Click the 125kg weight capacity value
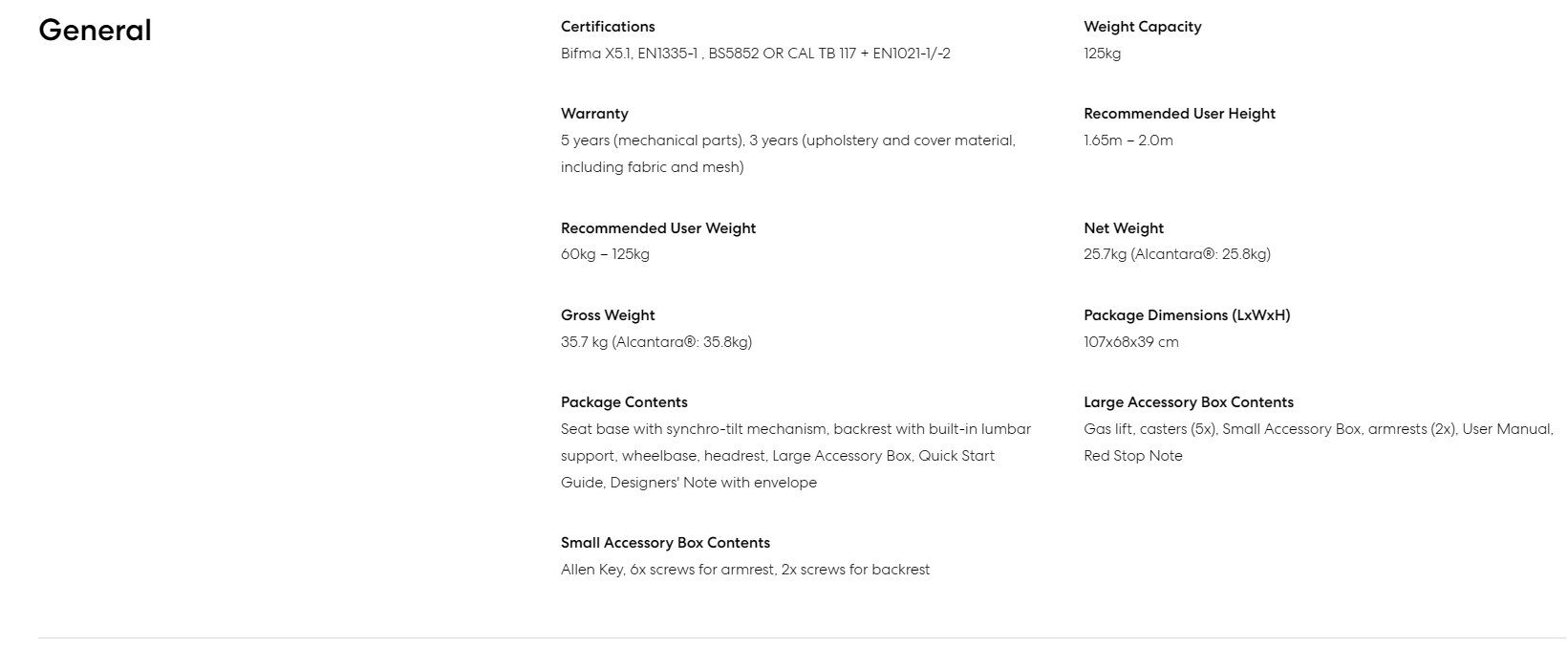1568x648 pixels. [1102, 54]
